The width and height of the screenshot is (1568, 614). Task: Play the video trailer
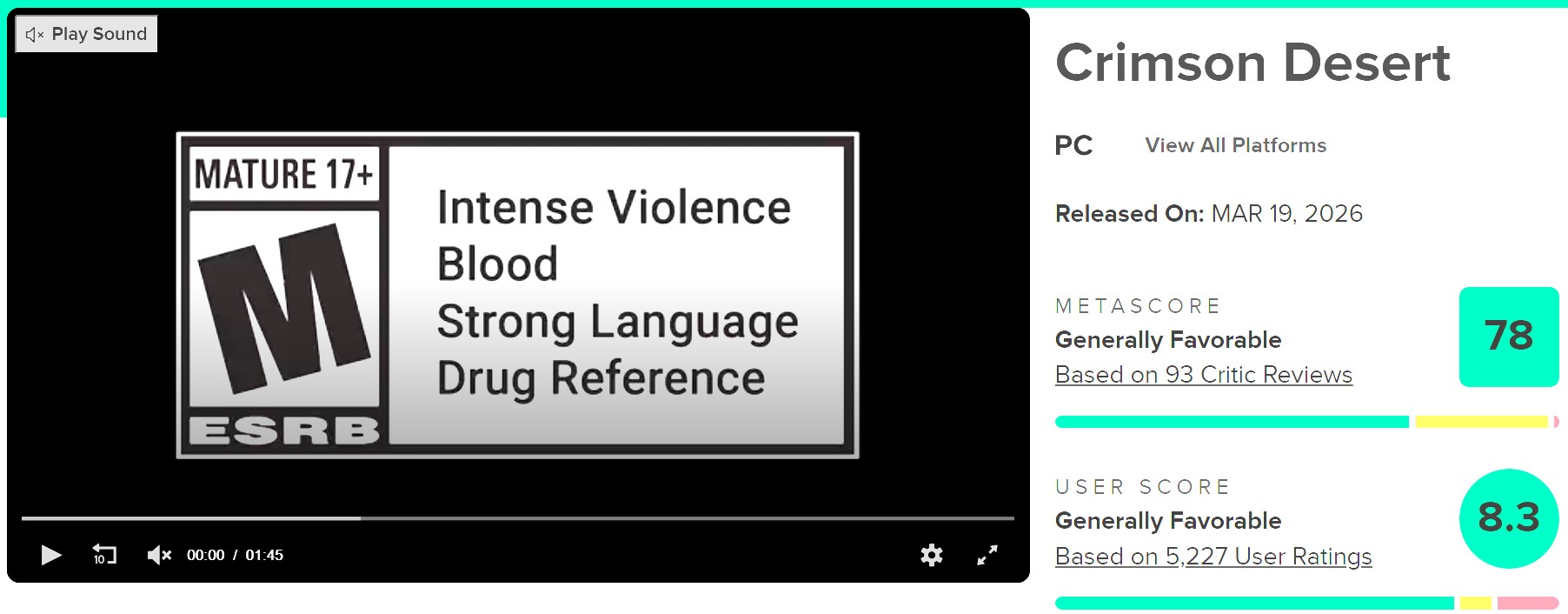51,555
